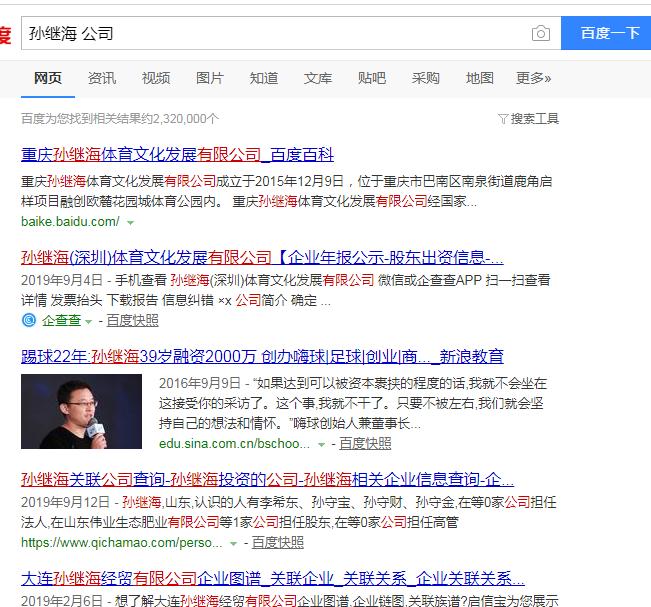This screenshot has height=607, width=651.
Task: Expand the 更多» tab list
Action: pyautogui.click(x=534, y=78)
